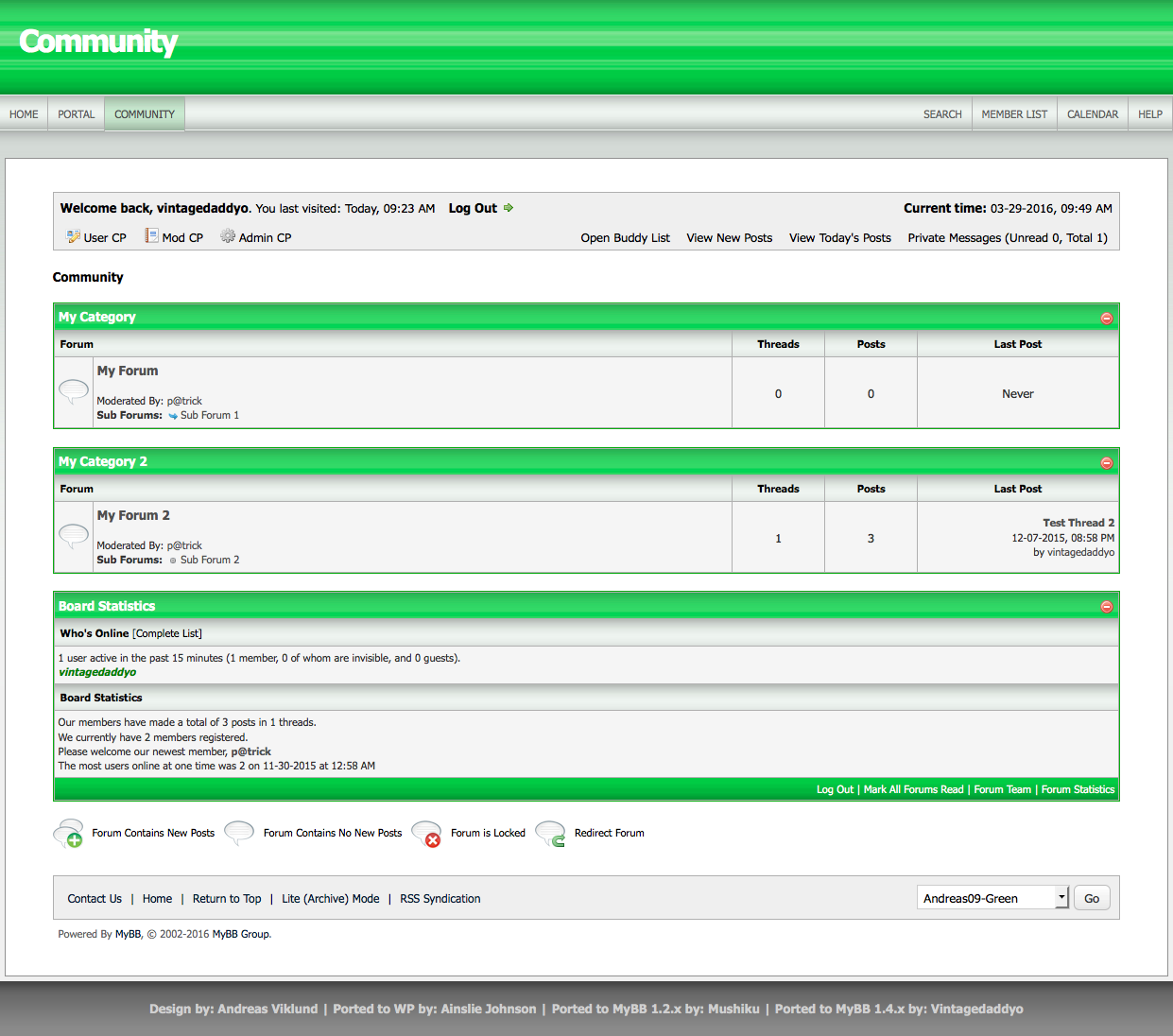Click the My Forum 2 speech bubble icon
This screenshot has width=1173, height=1036.
(74, 535)
